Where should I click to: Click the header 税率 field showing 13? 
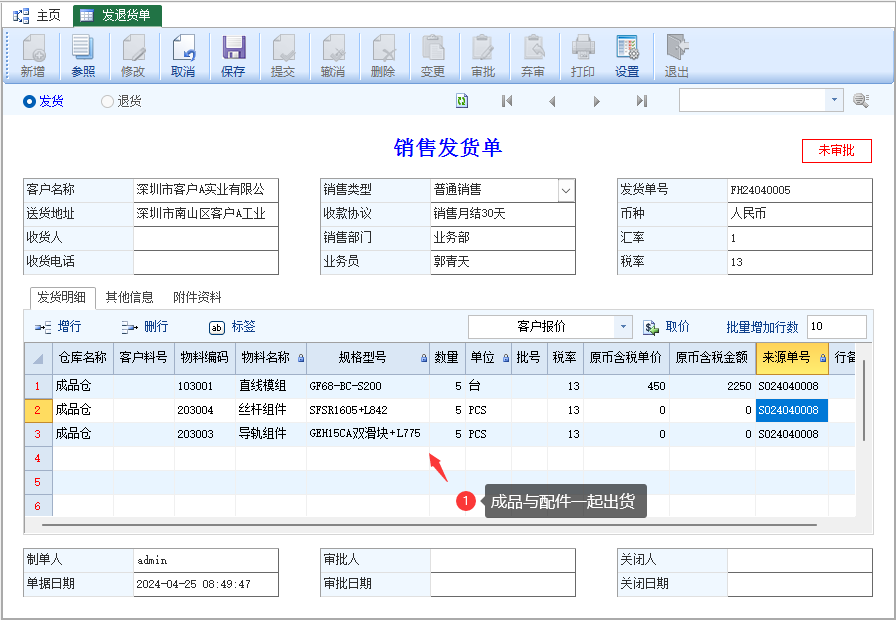pyautogui.click(x=800, y=262)
